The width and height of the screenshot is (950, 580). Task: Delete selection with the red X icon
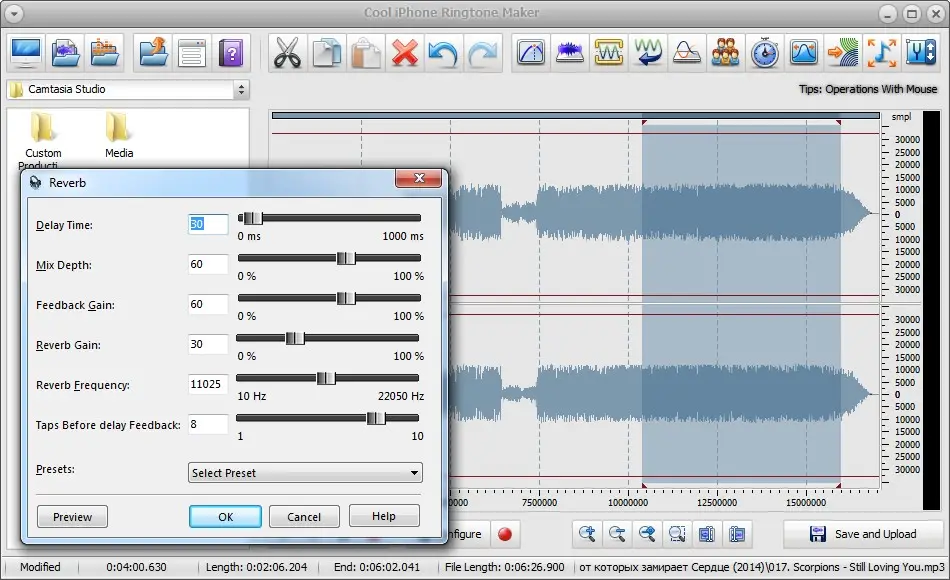point(405,53)
